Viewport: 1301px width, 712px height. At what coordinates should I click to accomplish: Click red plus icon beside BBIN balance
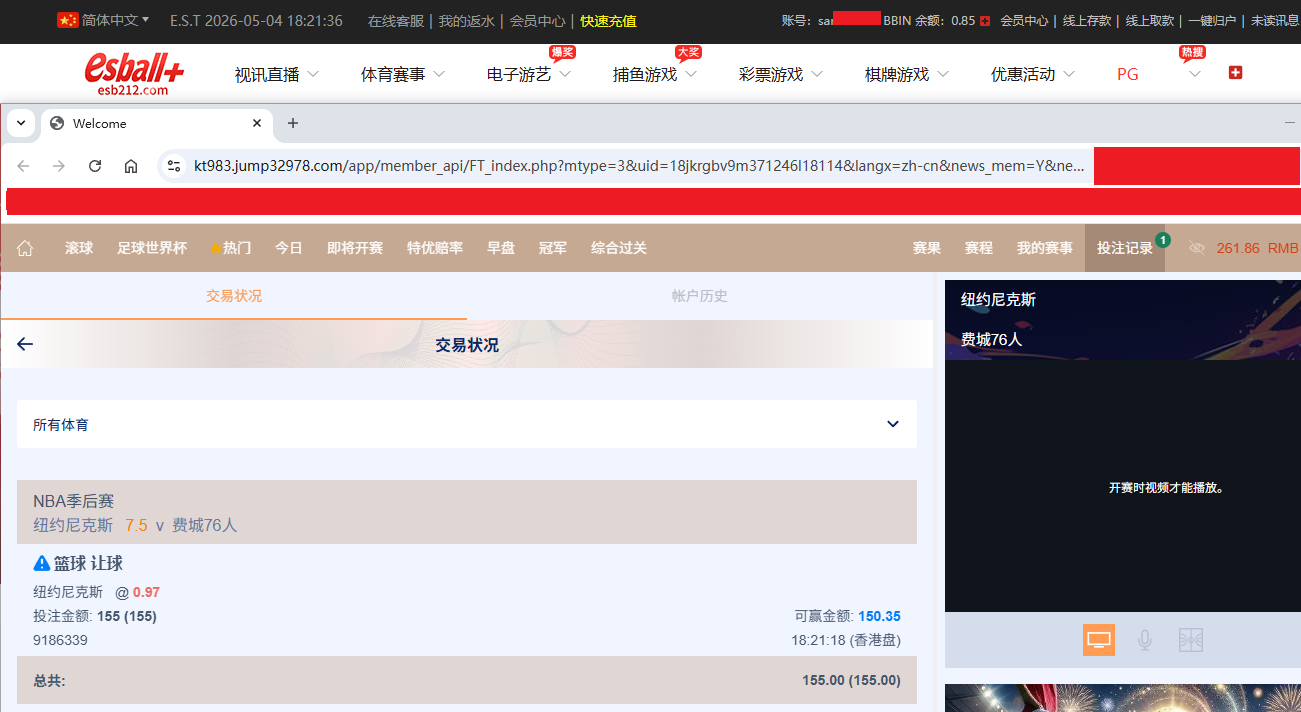coord(985,21)
